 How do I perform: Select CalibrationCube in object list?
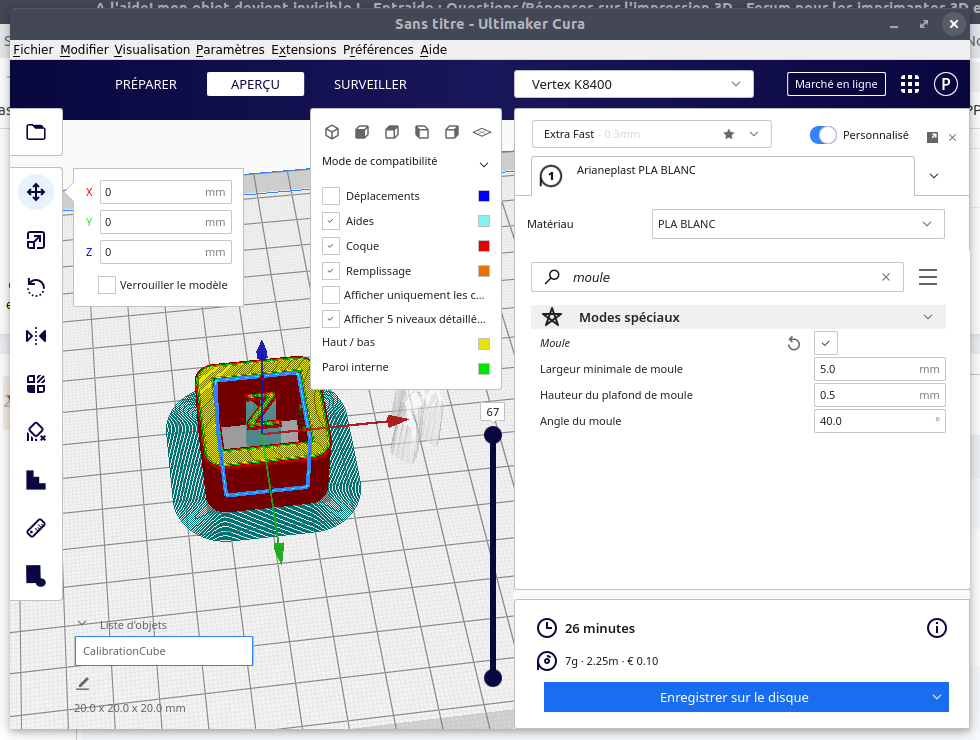pos(164,651)
